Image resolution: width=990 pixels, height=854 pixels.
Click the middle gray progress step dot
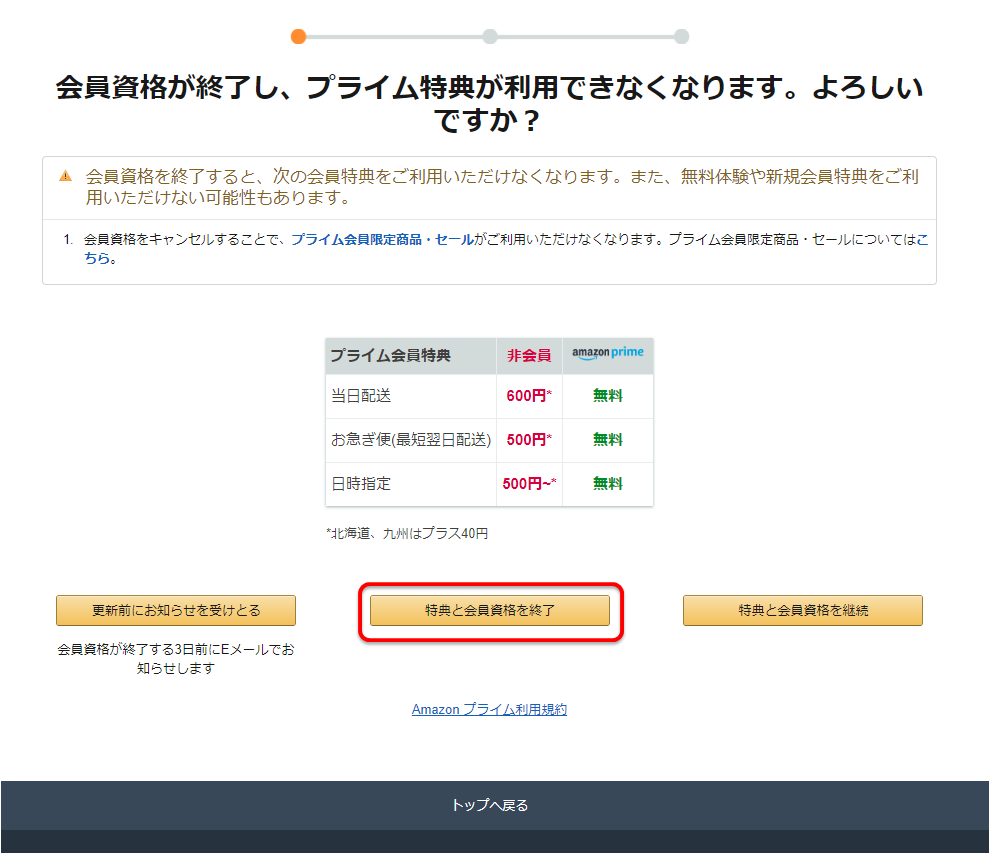pyautogui.click(x=490, y=37)
